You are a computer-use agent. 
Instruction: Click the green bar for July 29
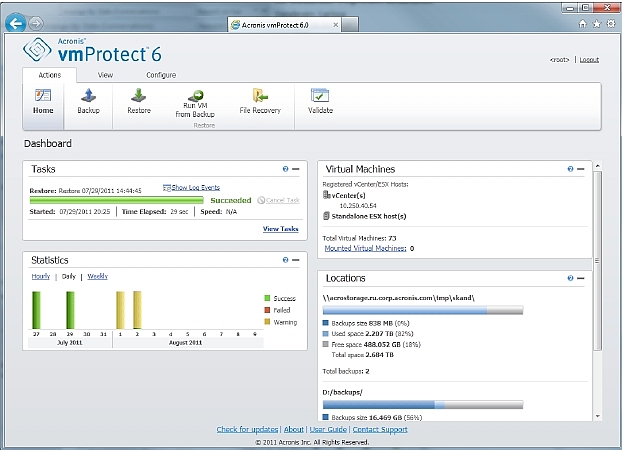(70, 310)
